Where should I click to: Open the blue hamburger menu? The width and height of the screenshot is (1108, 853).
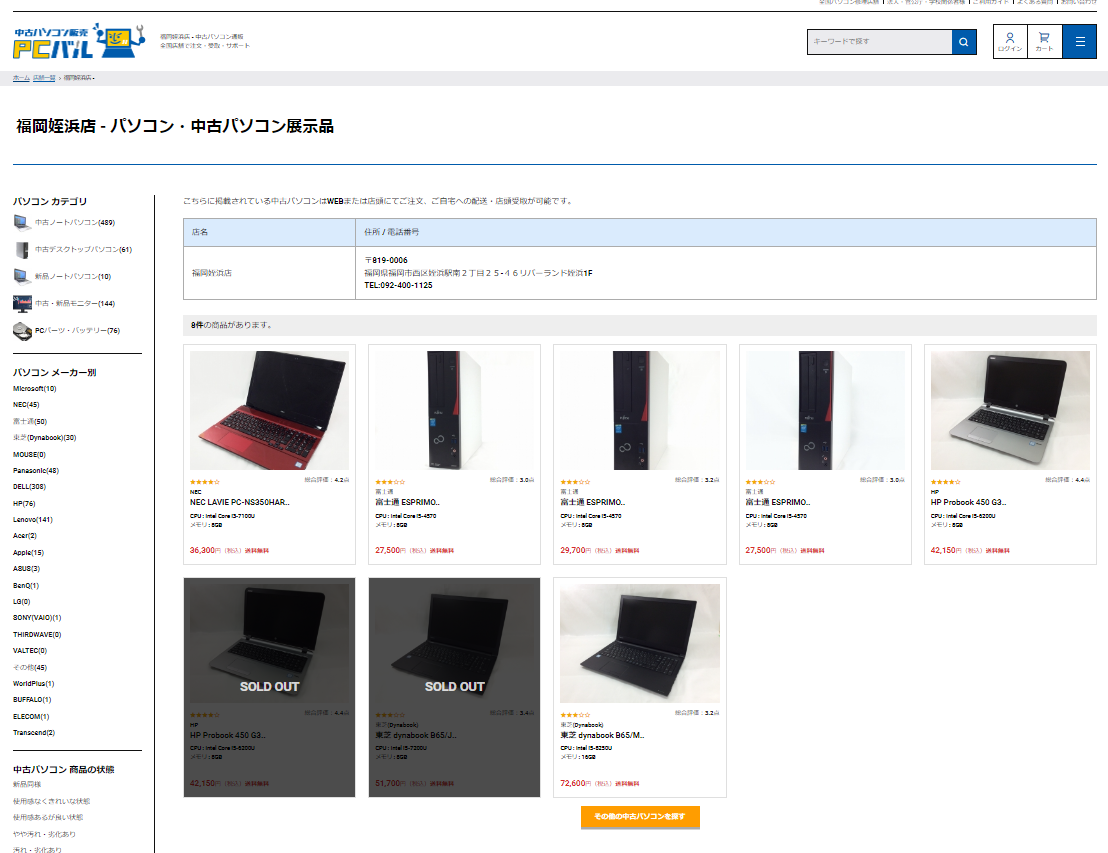pos(1080,42)
